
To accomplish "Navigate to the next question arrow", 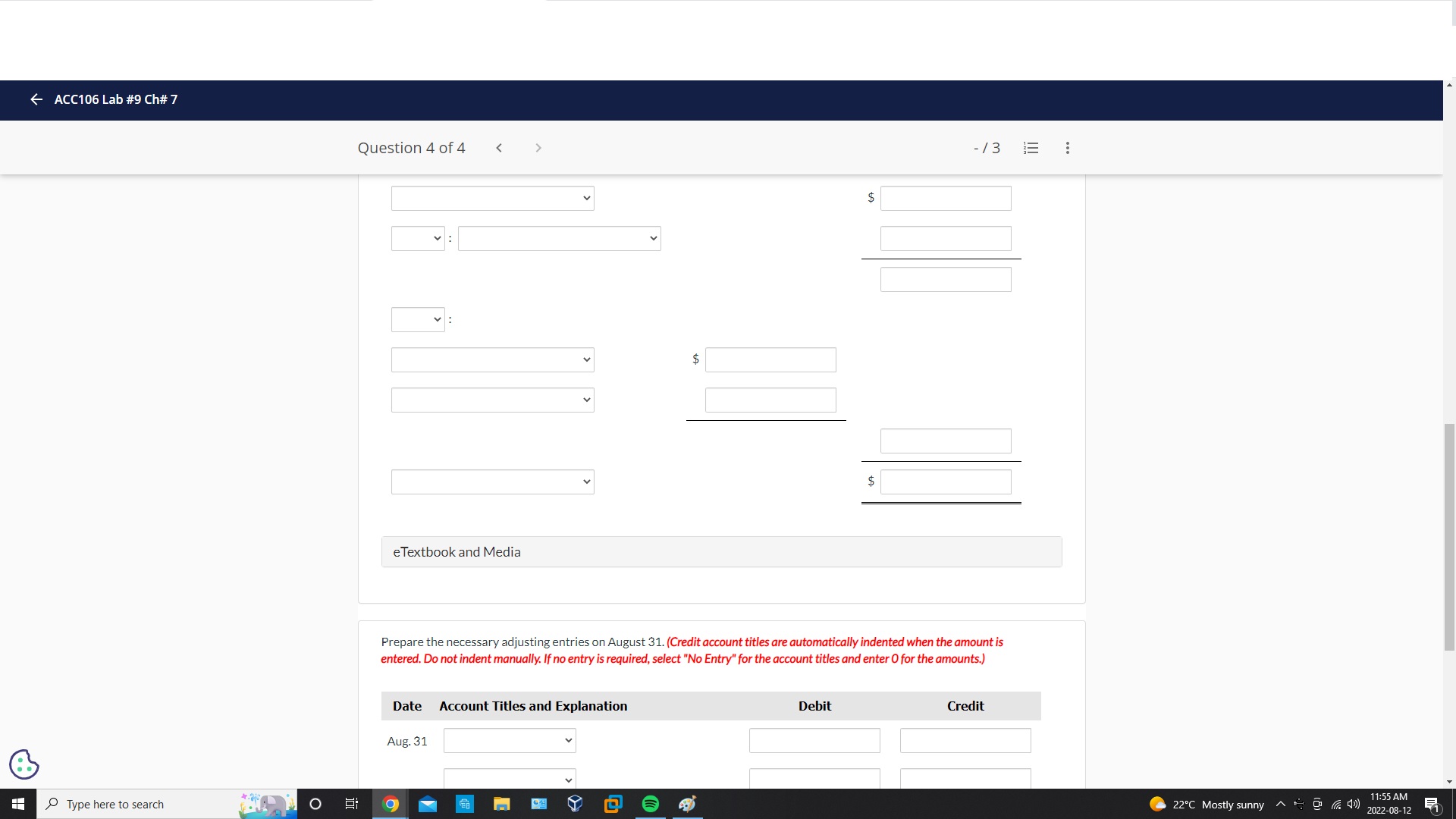I will point(538,148).
